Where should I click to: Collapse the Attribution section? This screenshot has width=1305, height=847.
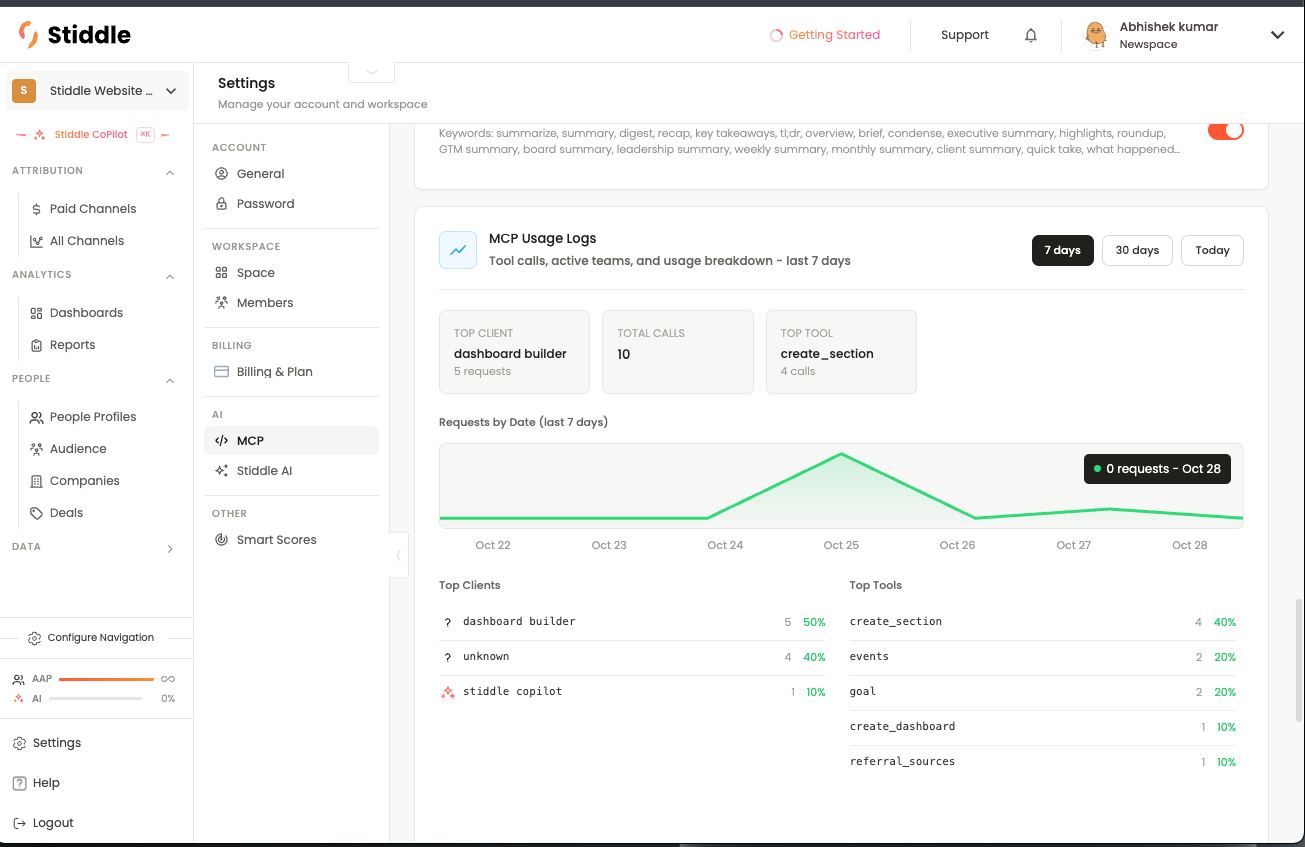(170, 172)
